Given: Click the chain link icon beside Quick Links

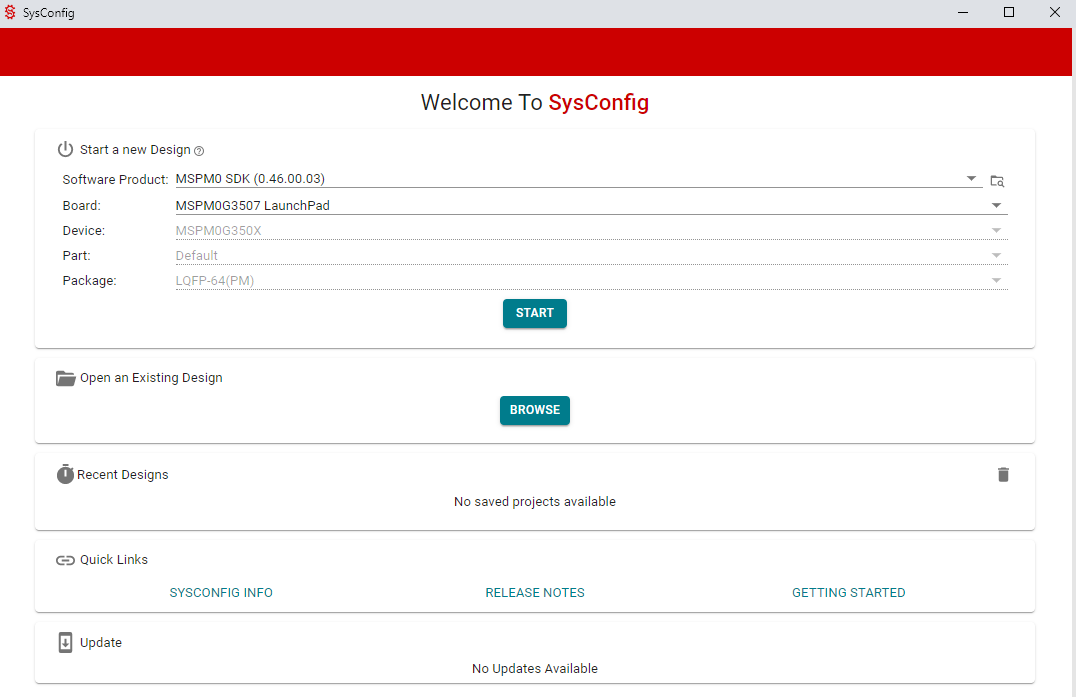Looking at the screenshot, I should tap(66, 560).
